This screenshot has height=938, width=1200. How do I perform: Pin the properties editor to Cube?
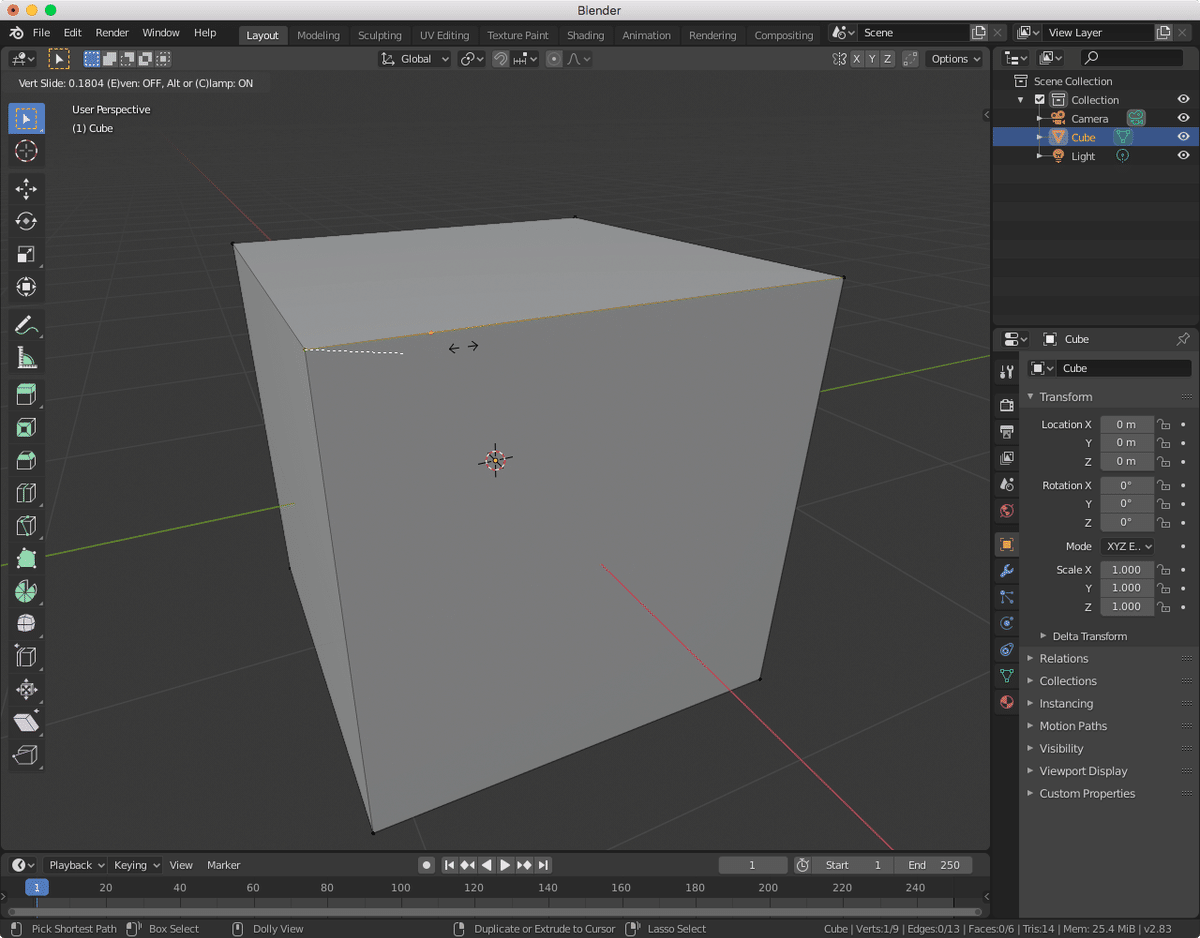[x=1183, y=339]
